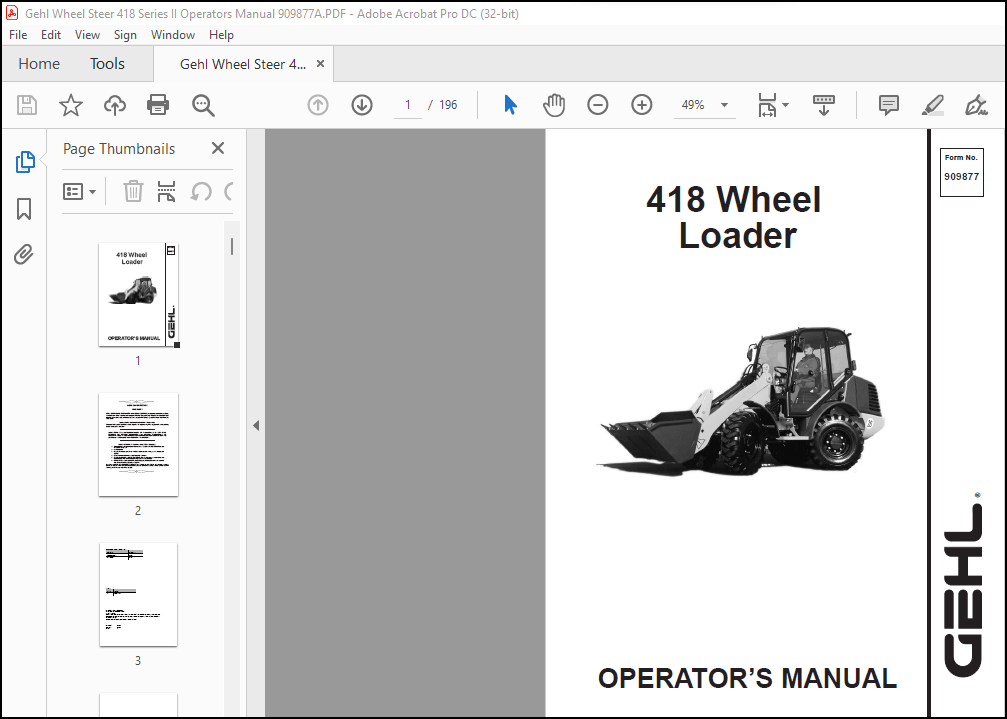Go to next page arrow

pyautogui.click(x=362, y=105)
